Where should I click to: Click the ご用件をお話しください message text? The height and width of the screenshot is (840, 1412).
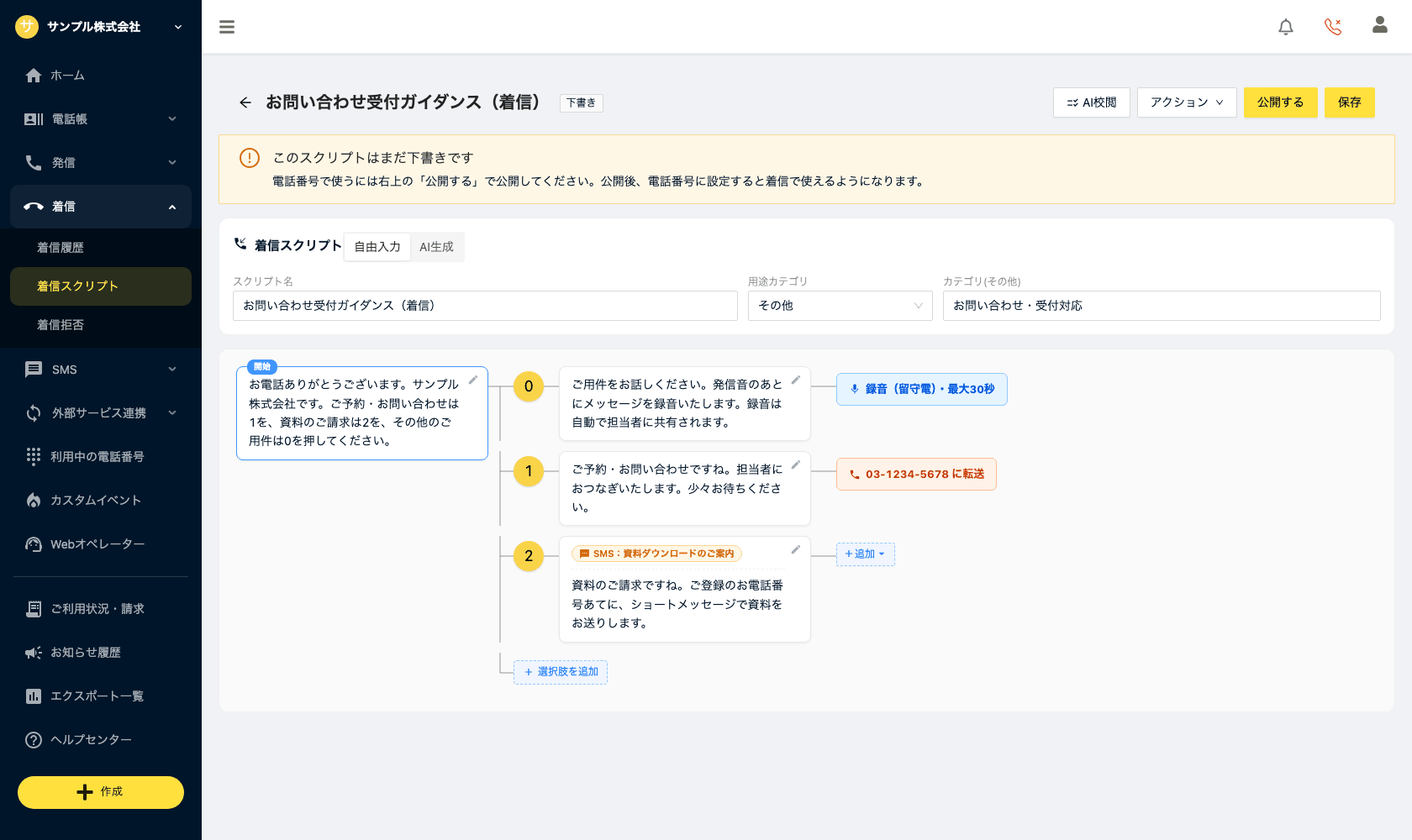[x=677, y=403]
